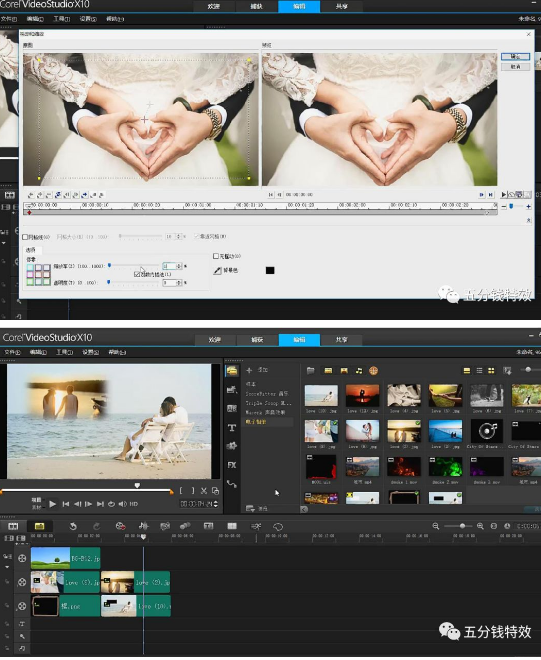Image resolution: width=541 pixels, height=660 pixels.
Task: Switch to Welcome tab in lower window
Action: point(215,340)
